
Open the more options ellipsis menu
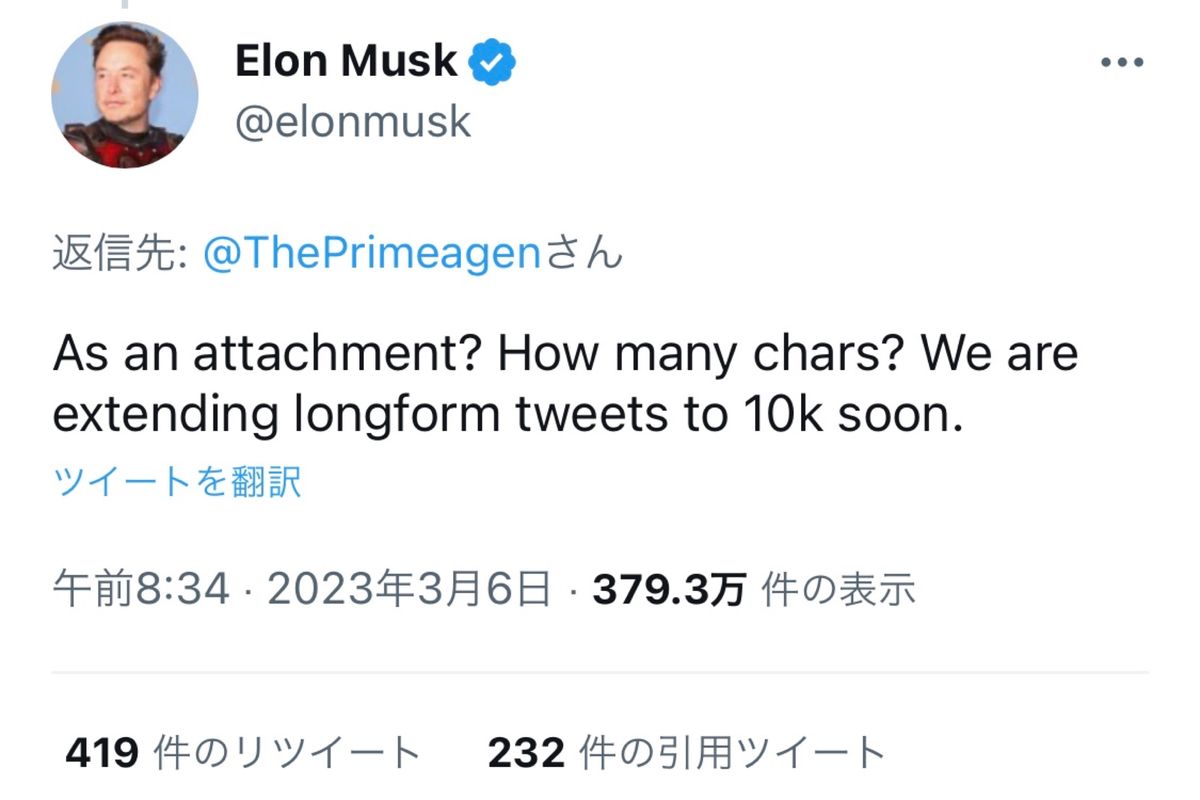(1122, 60)
